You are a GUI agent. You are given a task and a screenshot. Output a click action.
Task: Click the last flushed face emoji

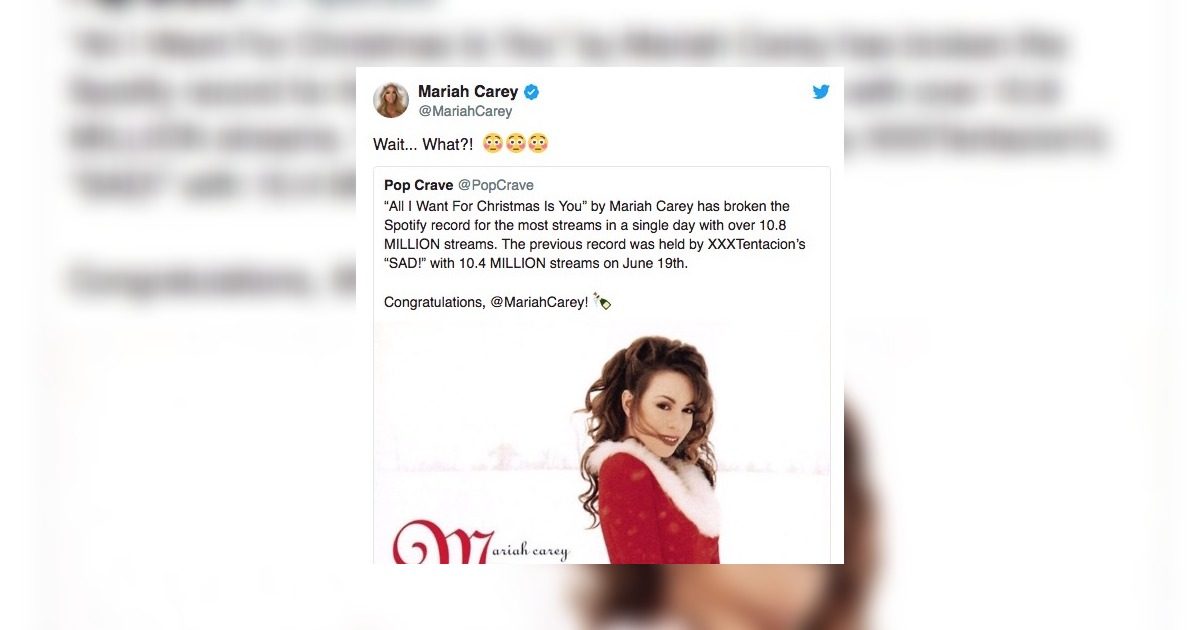[538, 144]
